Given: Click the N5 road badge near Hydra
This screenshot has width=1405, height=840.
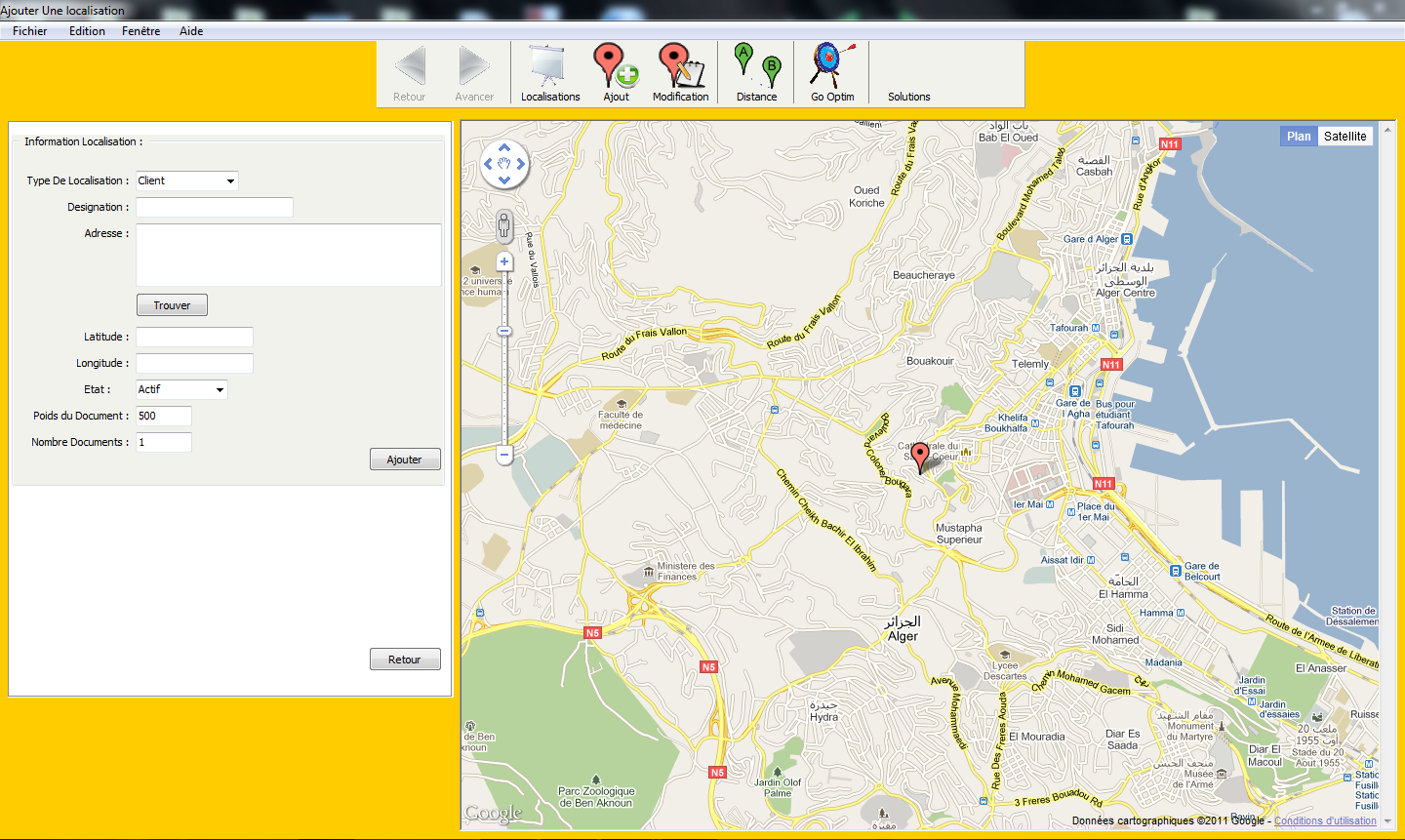Looking at the screenshot, I should click(708, 667).
